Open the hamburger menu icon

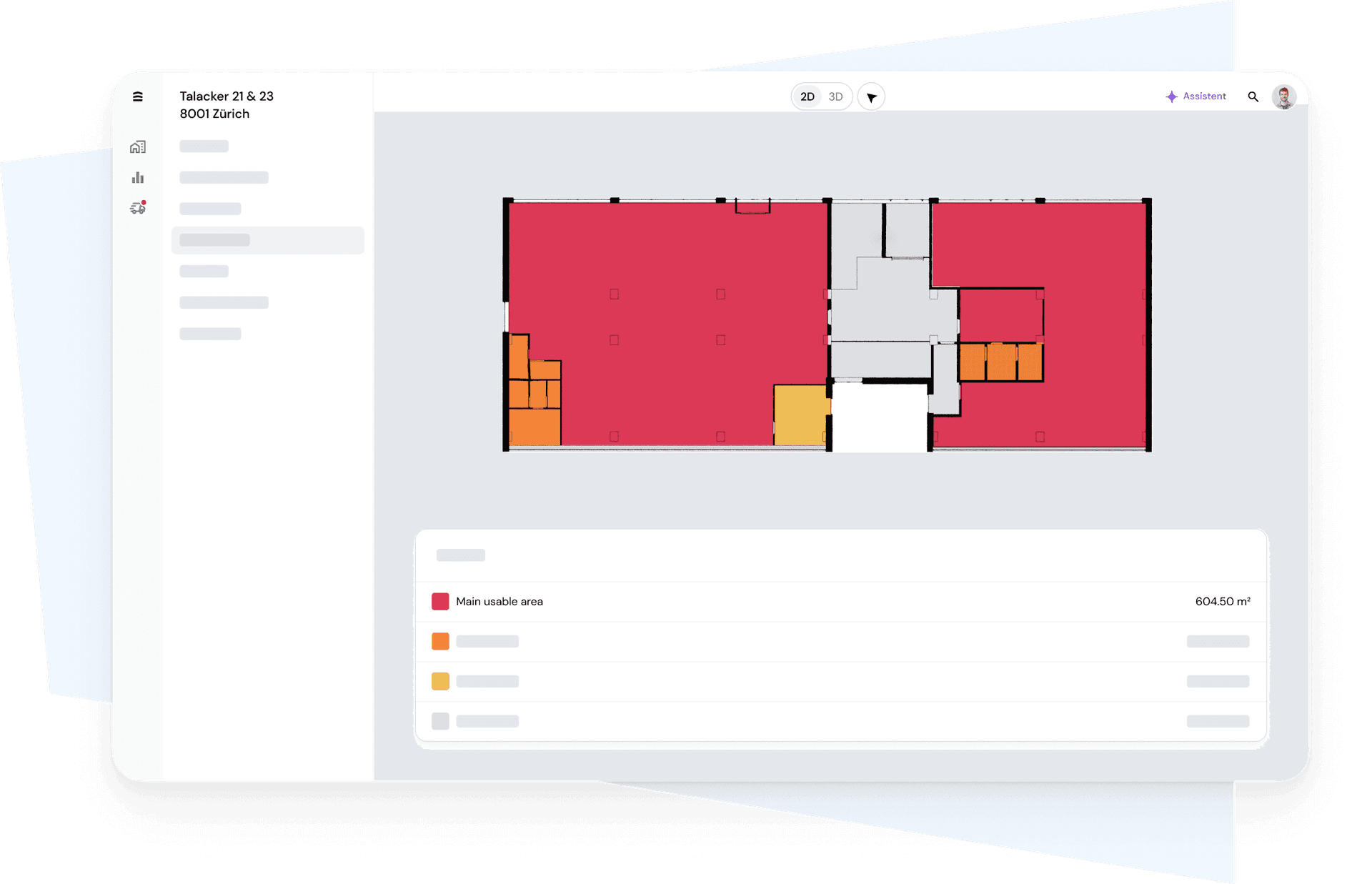(x=138, y=96)
